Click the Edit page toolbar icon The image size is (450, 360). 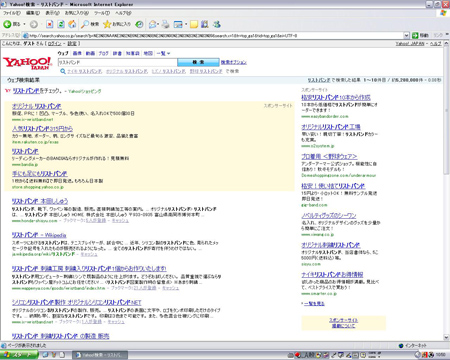[x=178, y=24]
